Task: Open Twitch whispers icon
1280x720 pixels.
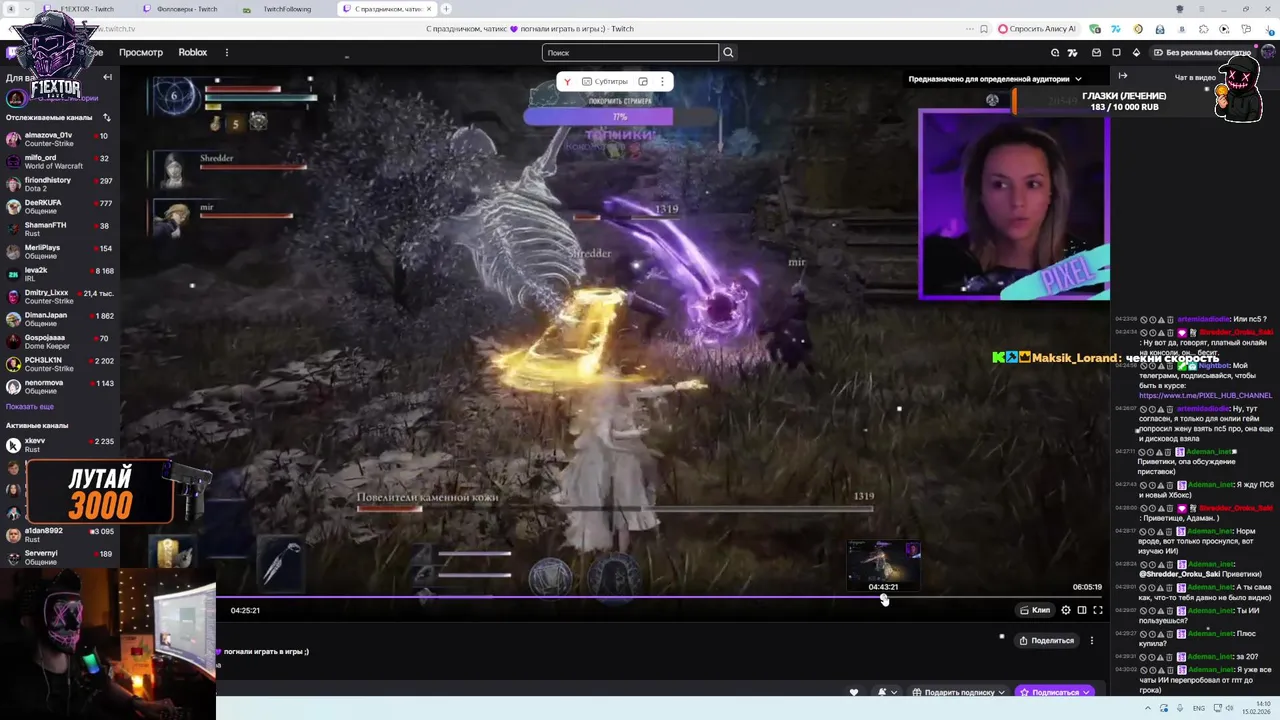Action: 1116,52
